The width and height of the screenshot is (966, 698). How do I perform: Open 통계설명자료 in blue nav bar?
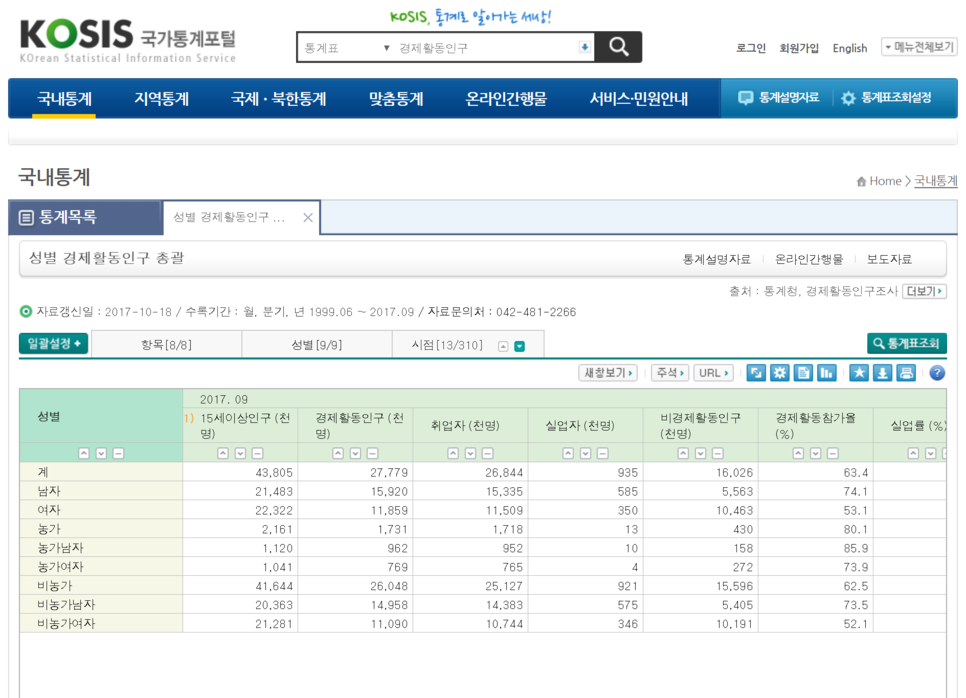[x=779, y=98]
